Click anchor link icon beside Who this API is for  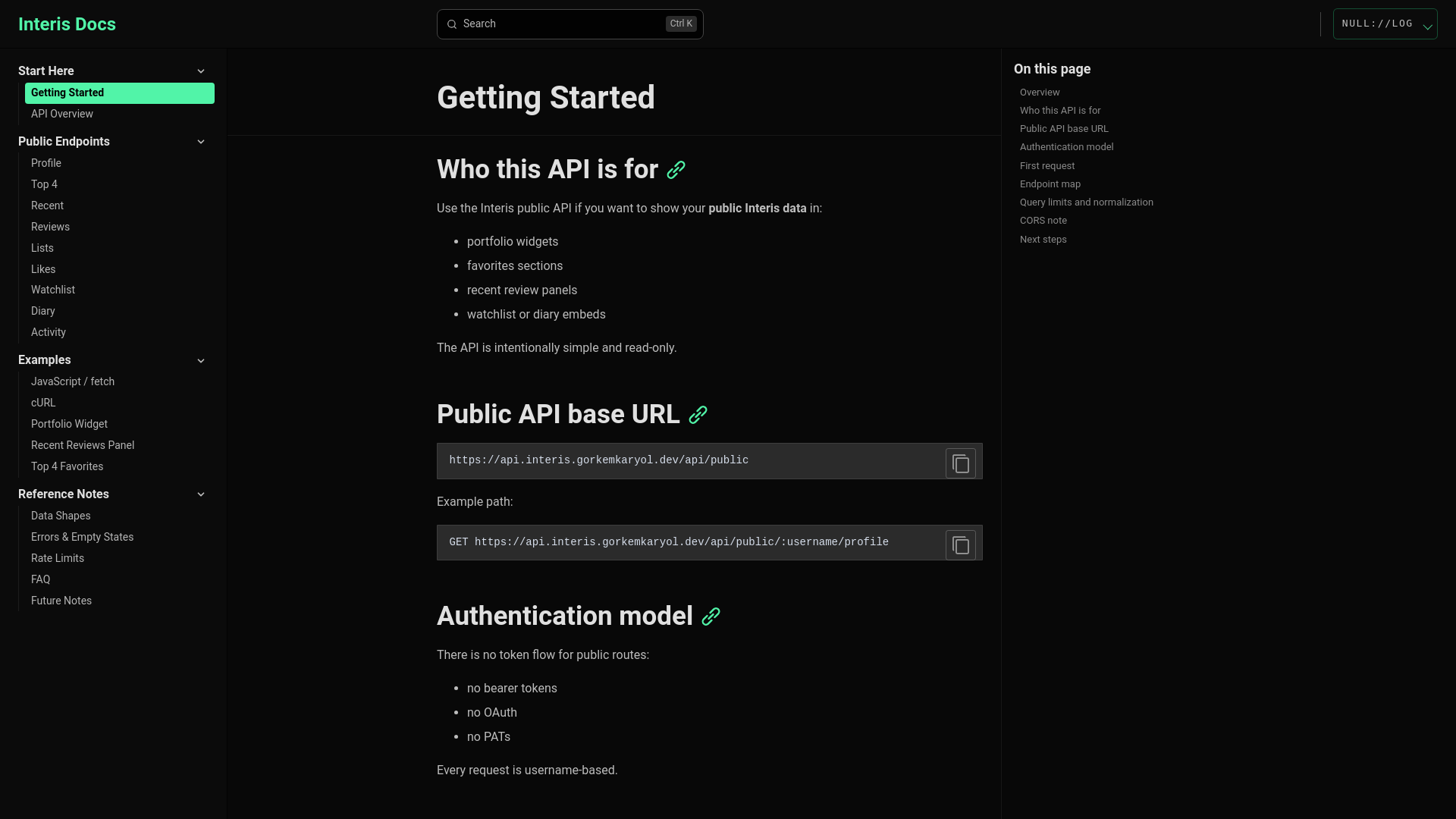[676, 170]
